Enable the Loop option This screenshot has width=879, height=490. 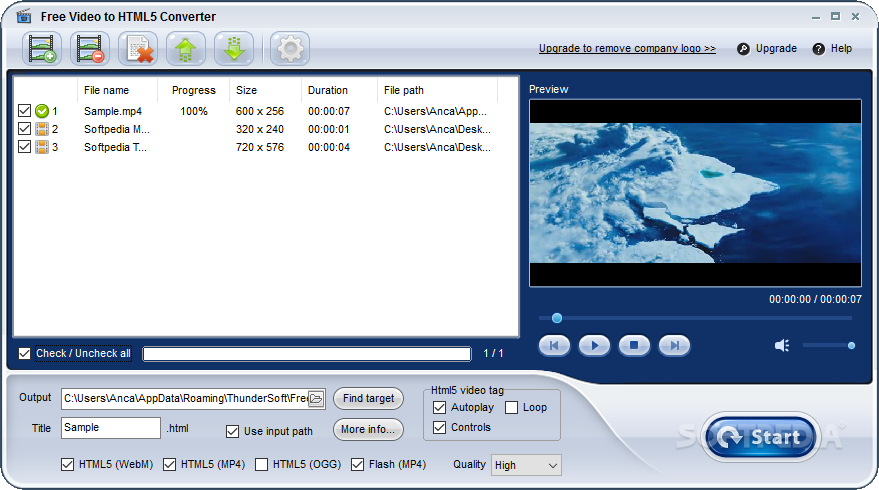coord(511,408)
